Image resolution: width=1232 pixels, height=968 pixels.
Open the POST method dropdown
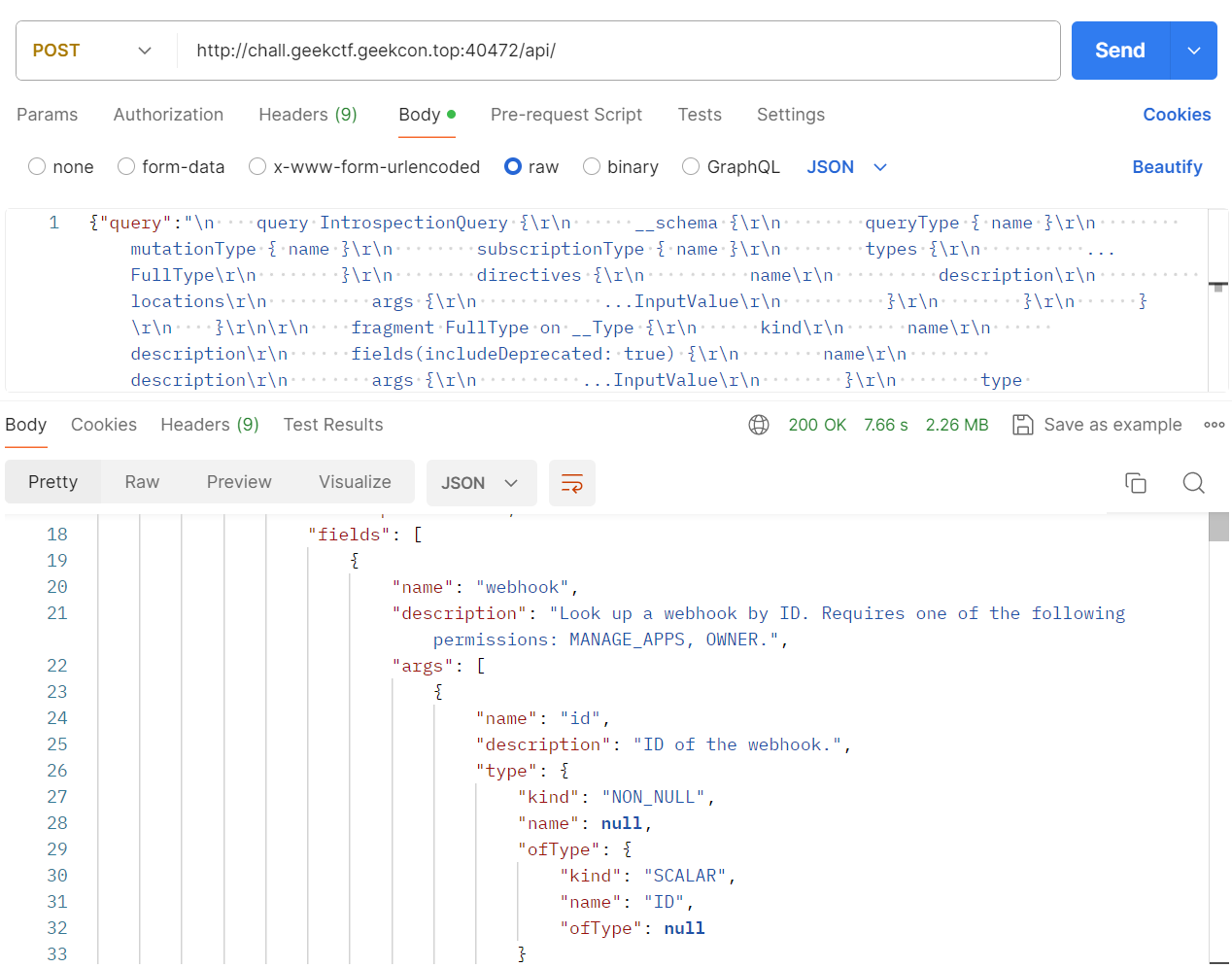93,51
